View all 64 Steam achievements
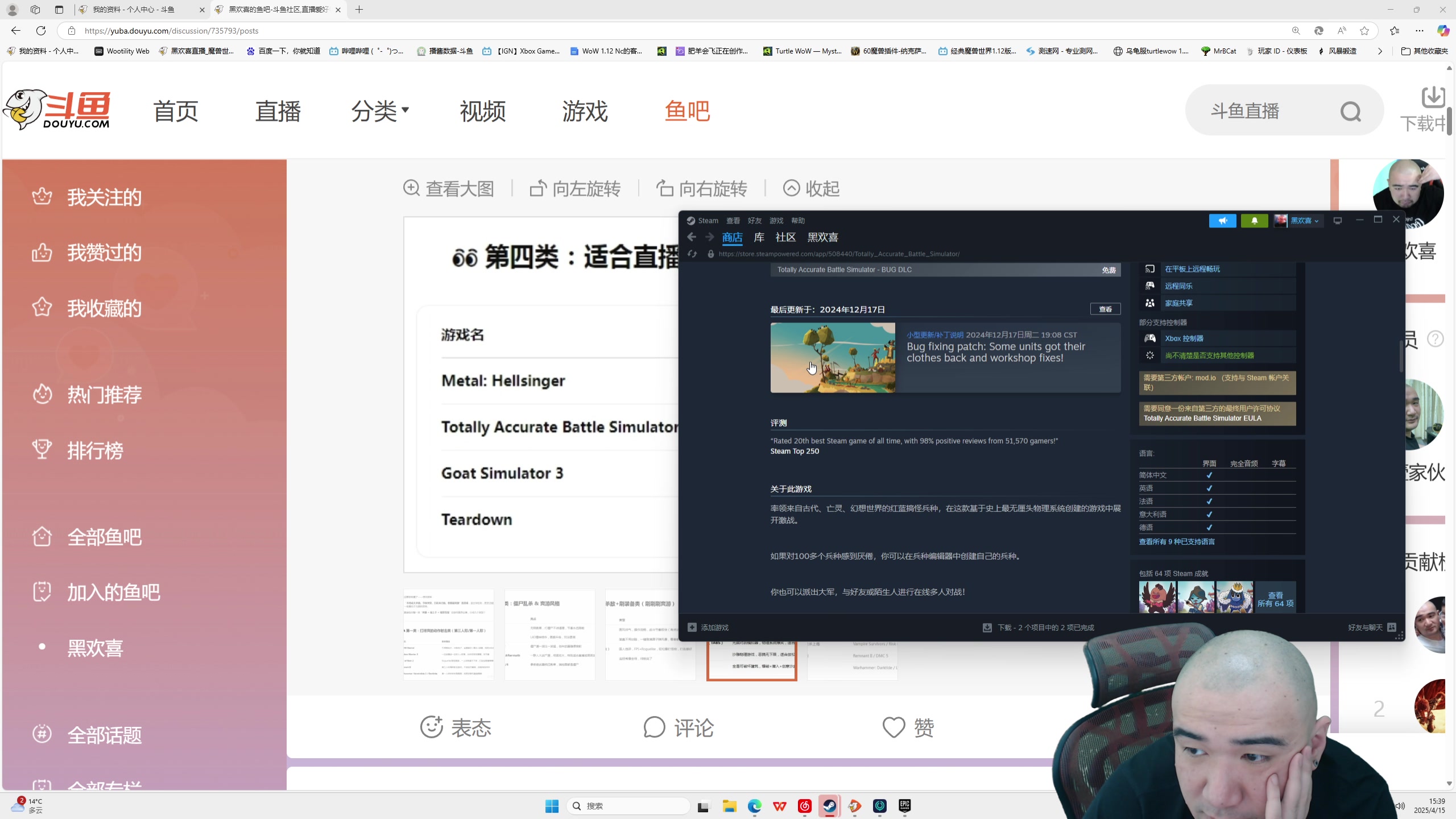The image size is (1456, 819). pyautogui.click(x=1275, y=599)
